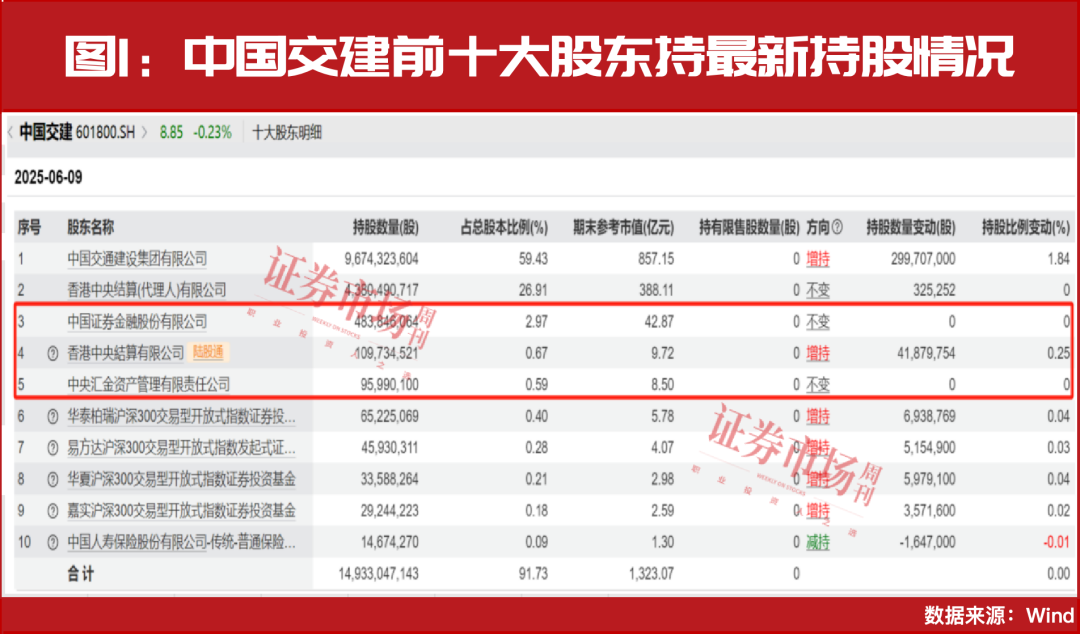
Task: Click total market value 1,323.07
Action: (652, 573)
